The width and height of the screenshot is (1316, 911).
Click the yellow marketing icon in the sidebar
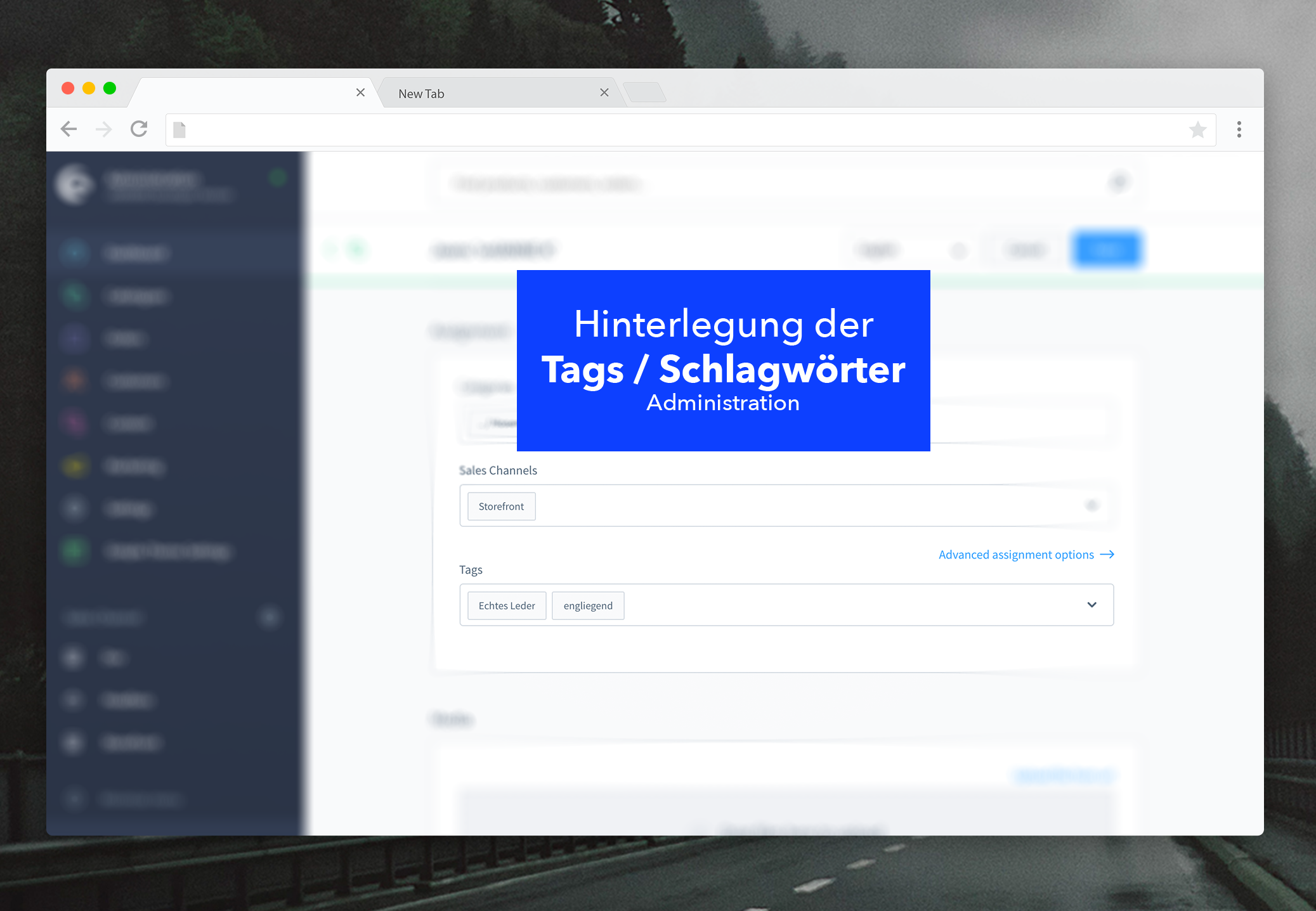75,466
